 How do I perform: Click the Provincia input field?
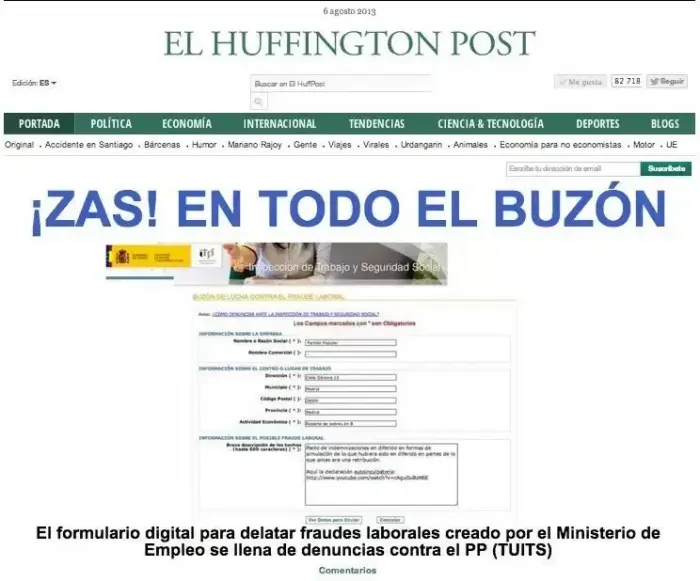pyautogui.click(x=350, y=412)
